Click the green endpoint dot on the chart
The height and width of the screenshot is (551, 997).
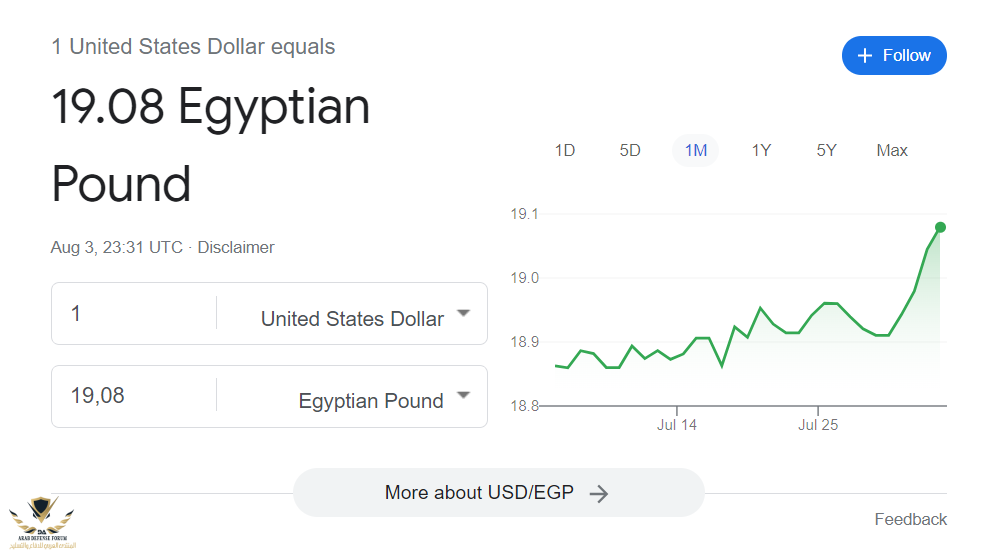(x=940, y=227)
